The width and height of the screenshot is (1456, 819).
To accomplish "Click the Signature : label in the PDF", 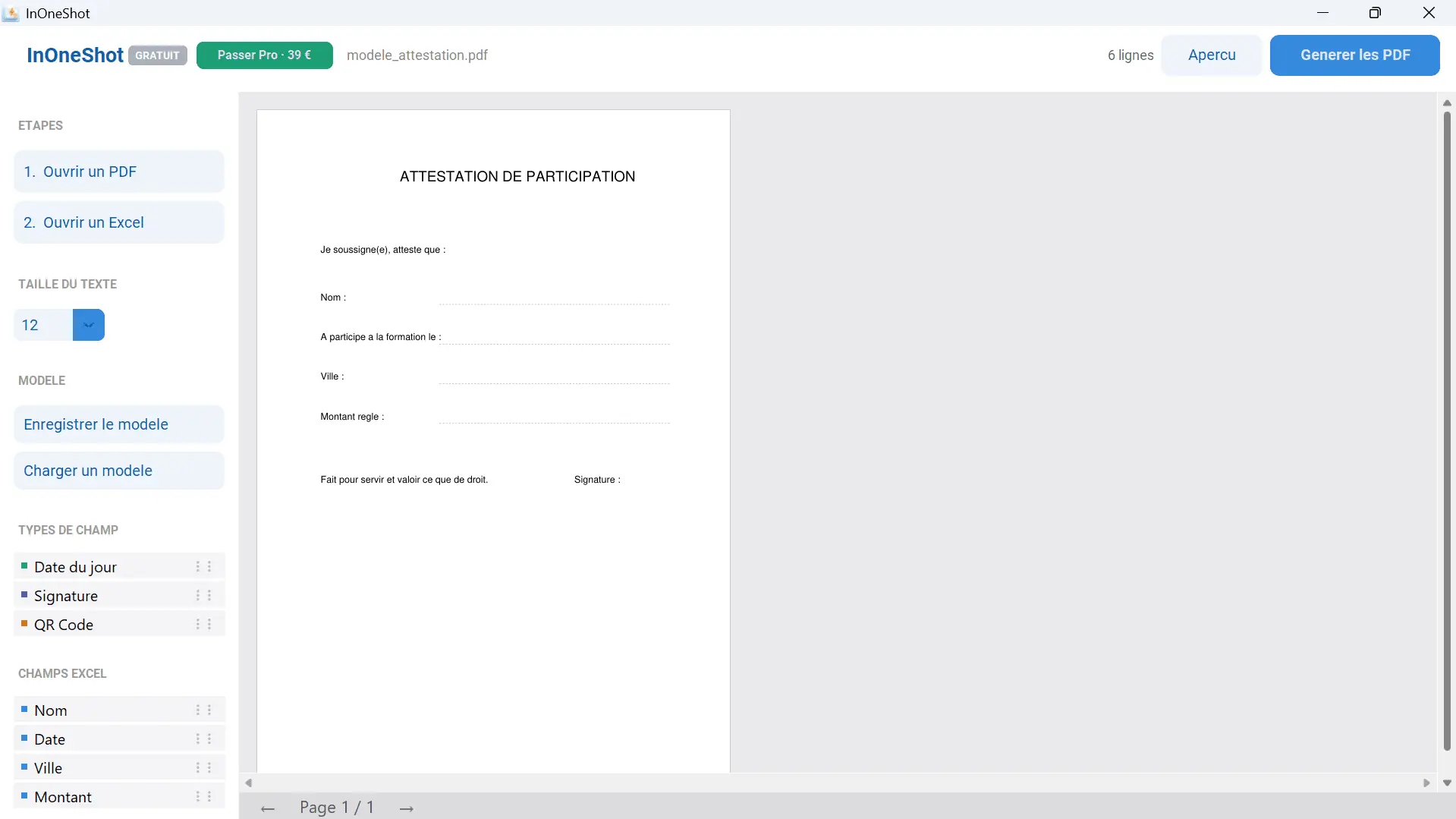I will point(597,480).
